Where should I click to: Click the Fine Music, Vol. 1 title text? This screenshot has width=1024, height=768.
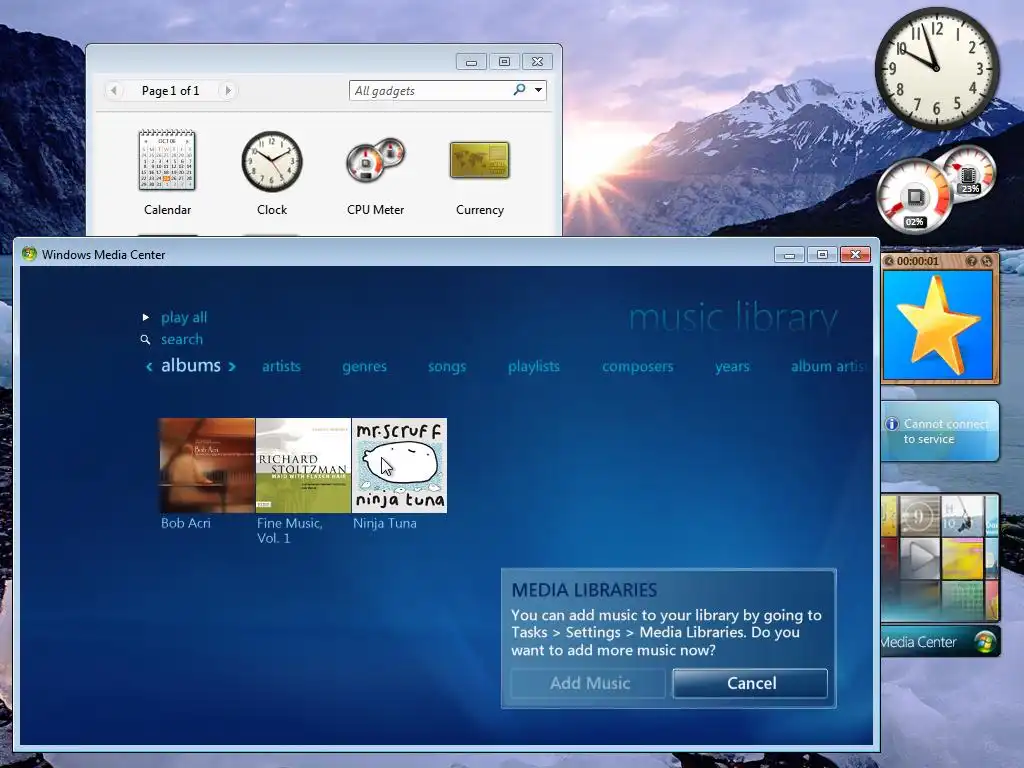pyautogui.click(x=289, y=530)
